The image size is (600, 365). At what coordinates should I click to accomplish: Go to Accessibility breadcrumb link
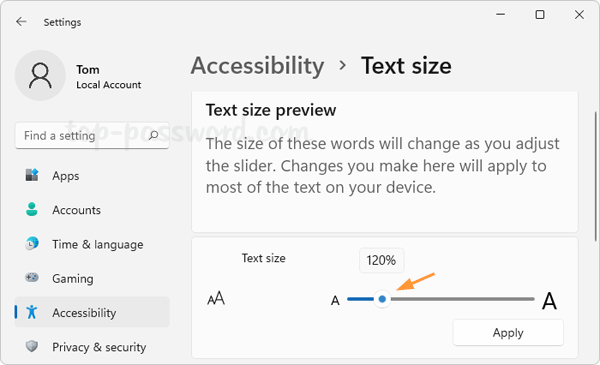[x=258, y=66]
